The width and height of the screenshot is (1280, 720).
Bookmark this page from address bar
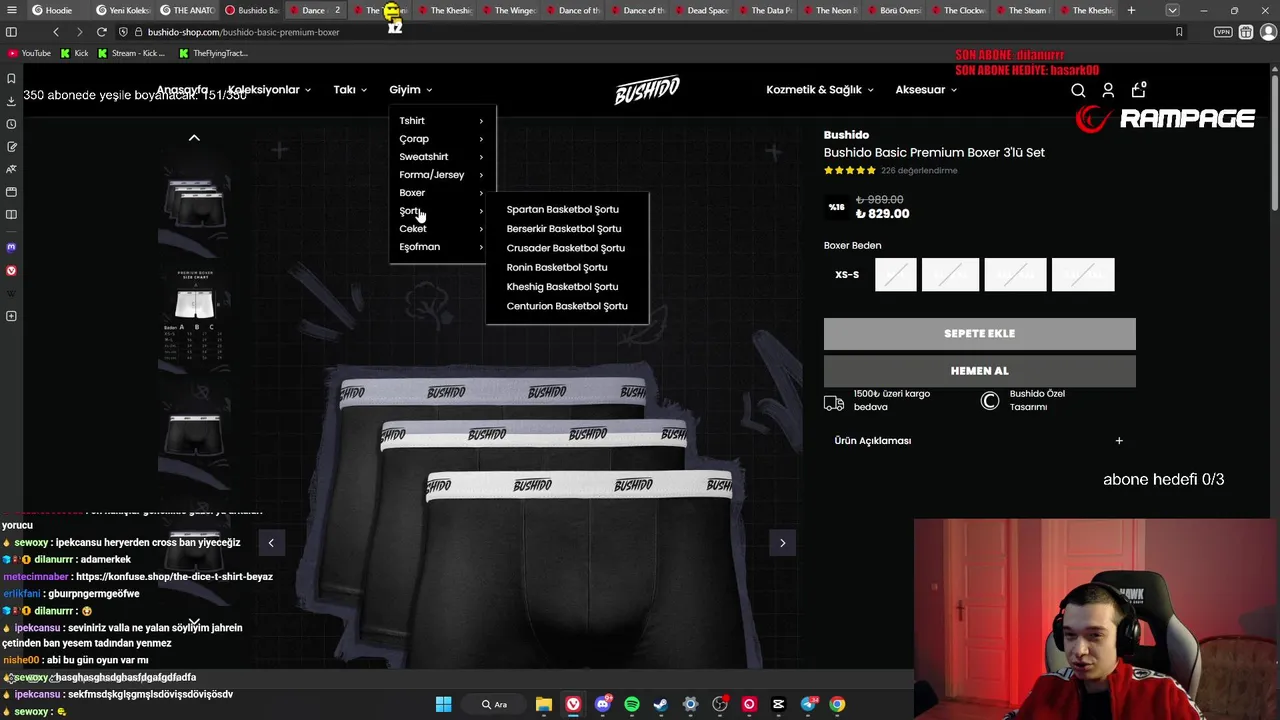click(x=1179, y=32)
